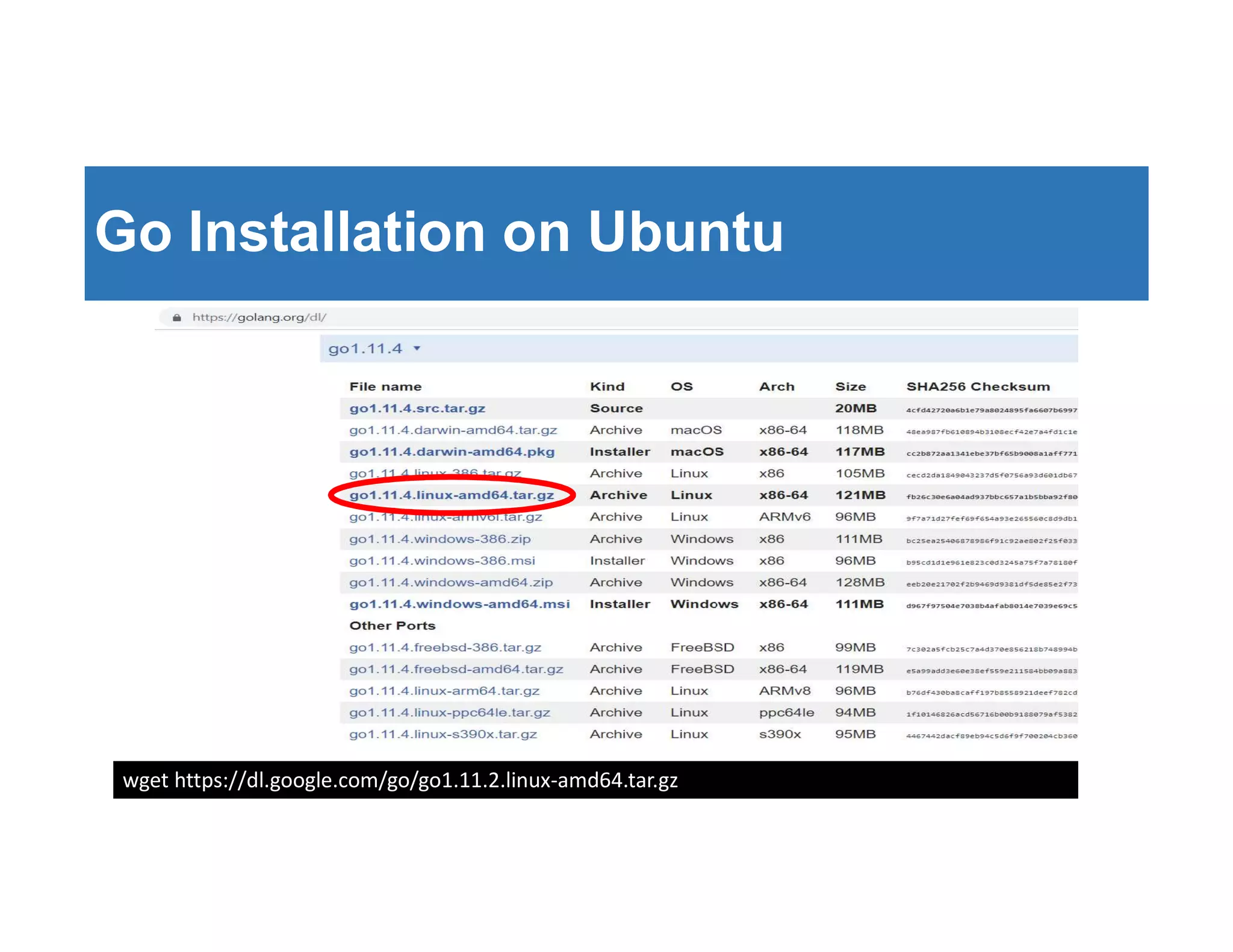Click the lock icon in the address bar
This screenshot has height=952, width=1233.
(x=176, y=317)
